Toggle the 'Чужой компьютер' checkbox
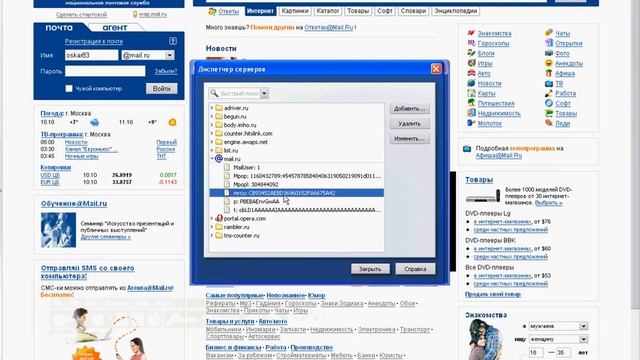Screen dimensions: 640x360 pos(69,89)
